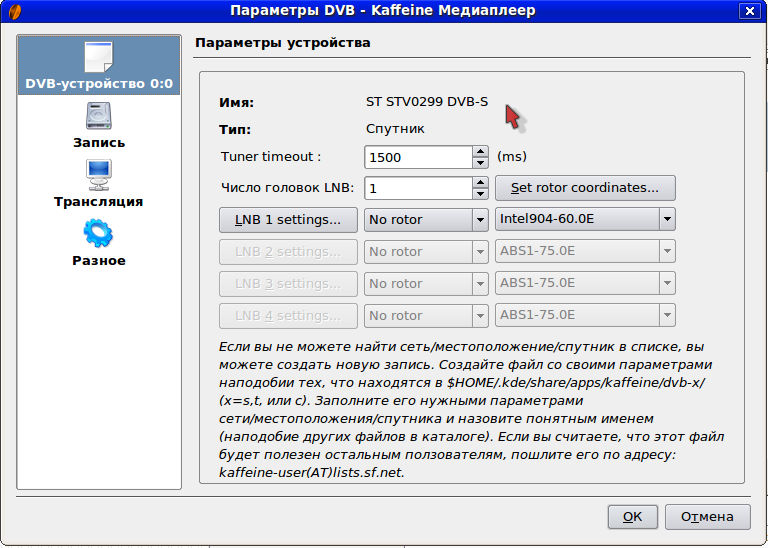
Task: Open the Запись hard drive icon
Action: click(98, 116)
